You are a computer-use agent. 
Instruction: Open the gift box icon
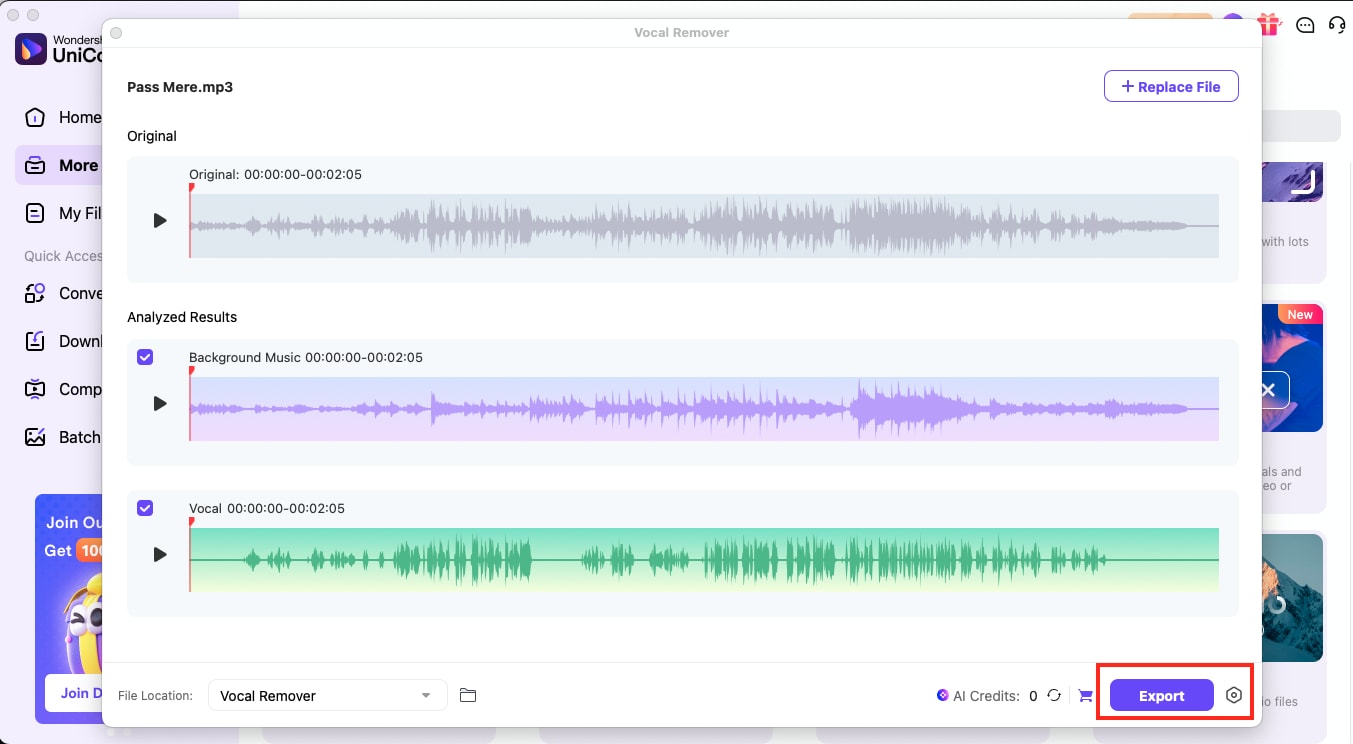pos(1269,24)
